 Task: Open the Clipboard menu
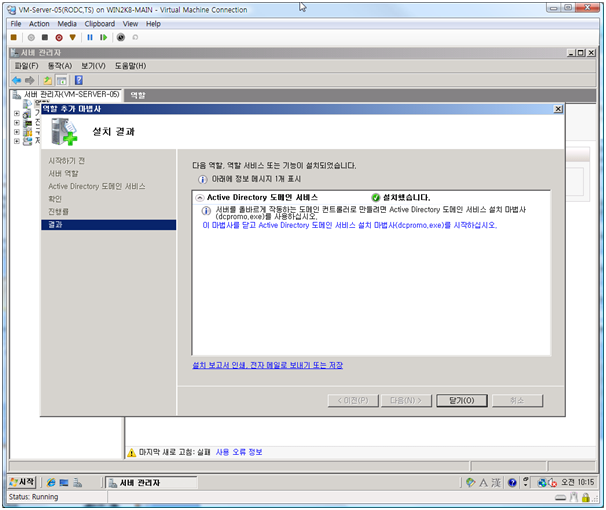coord(100,24)
